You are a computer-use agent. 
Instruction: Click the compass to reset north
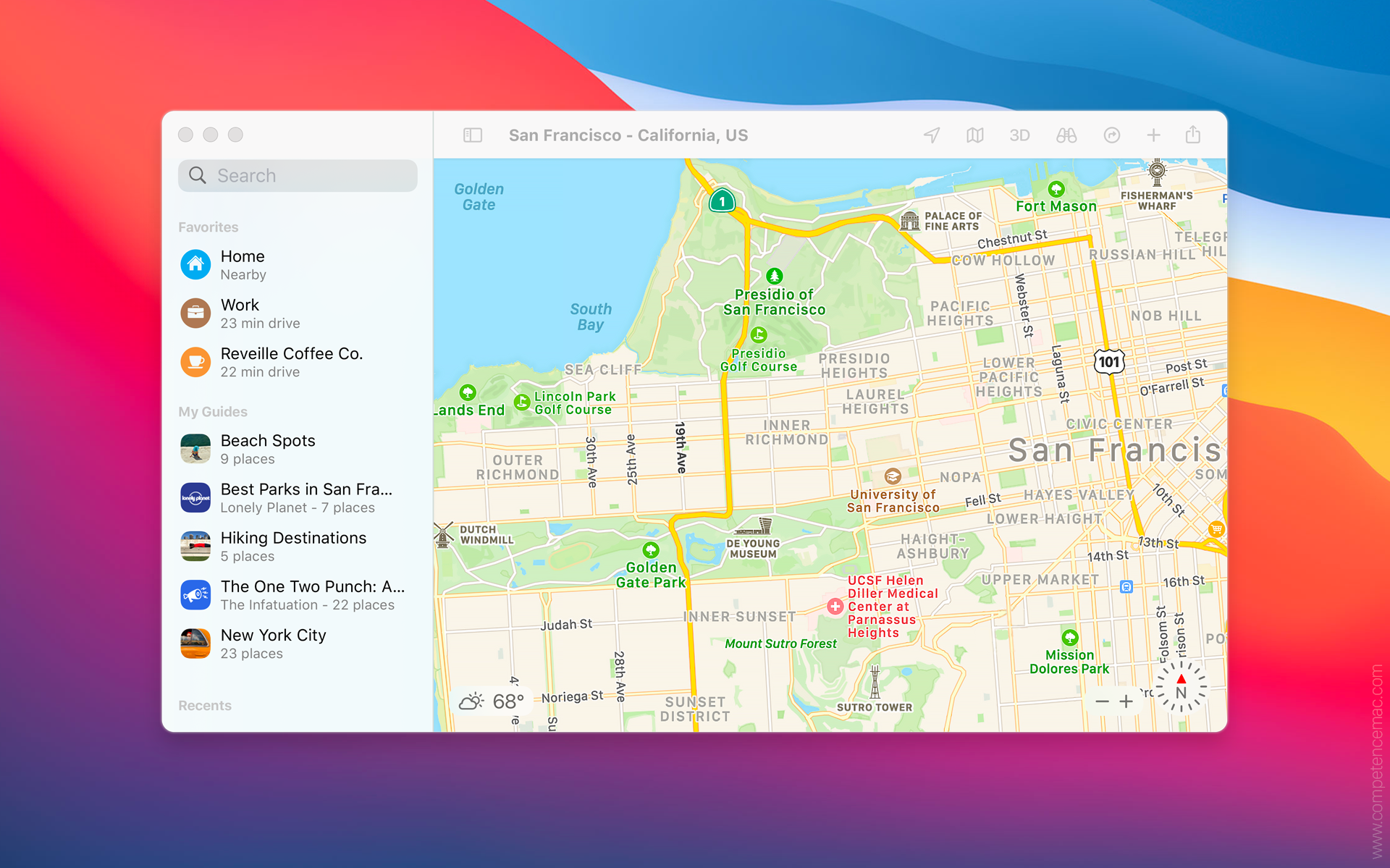click(x=1181, y=688)
